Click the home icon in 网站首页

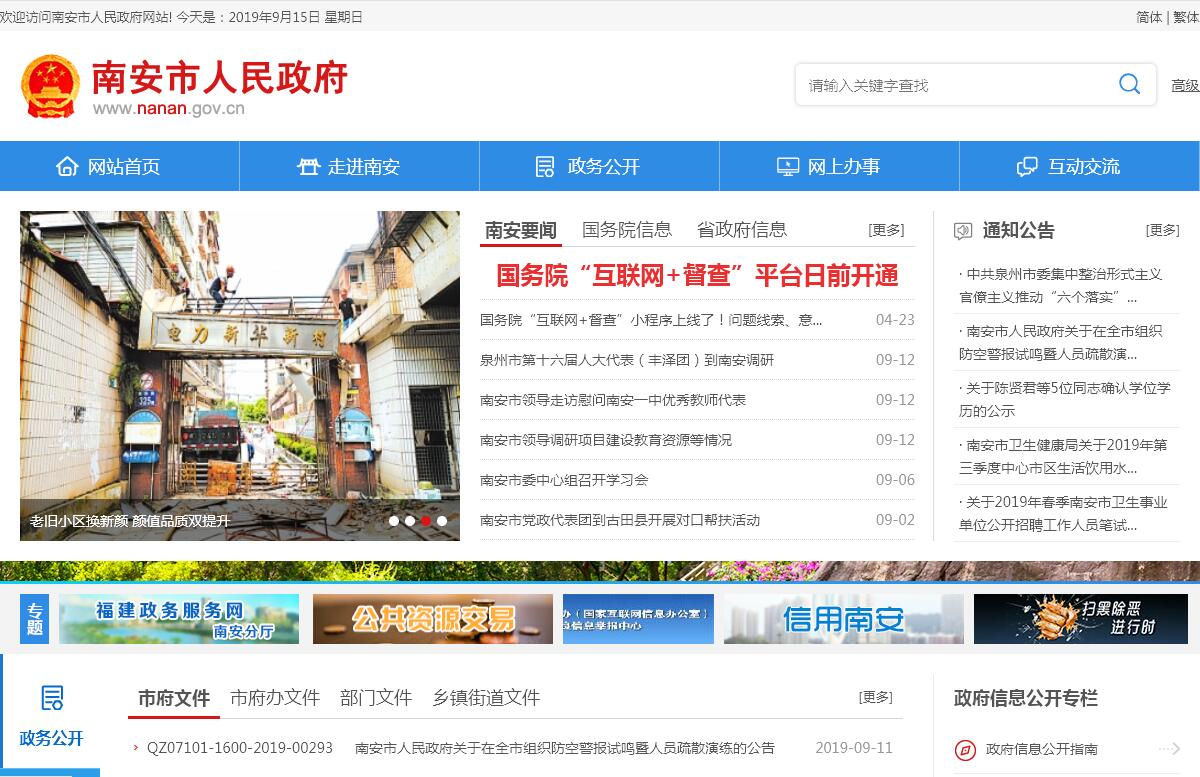(67, 166)
